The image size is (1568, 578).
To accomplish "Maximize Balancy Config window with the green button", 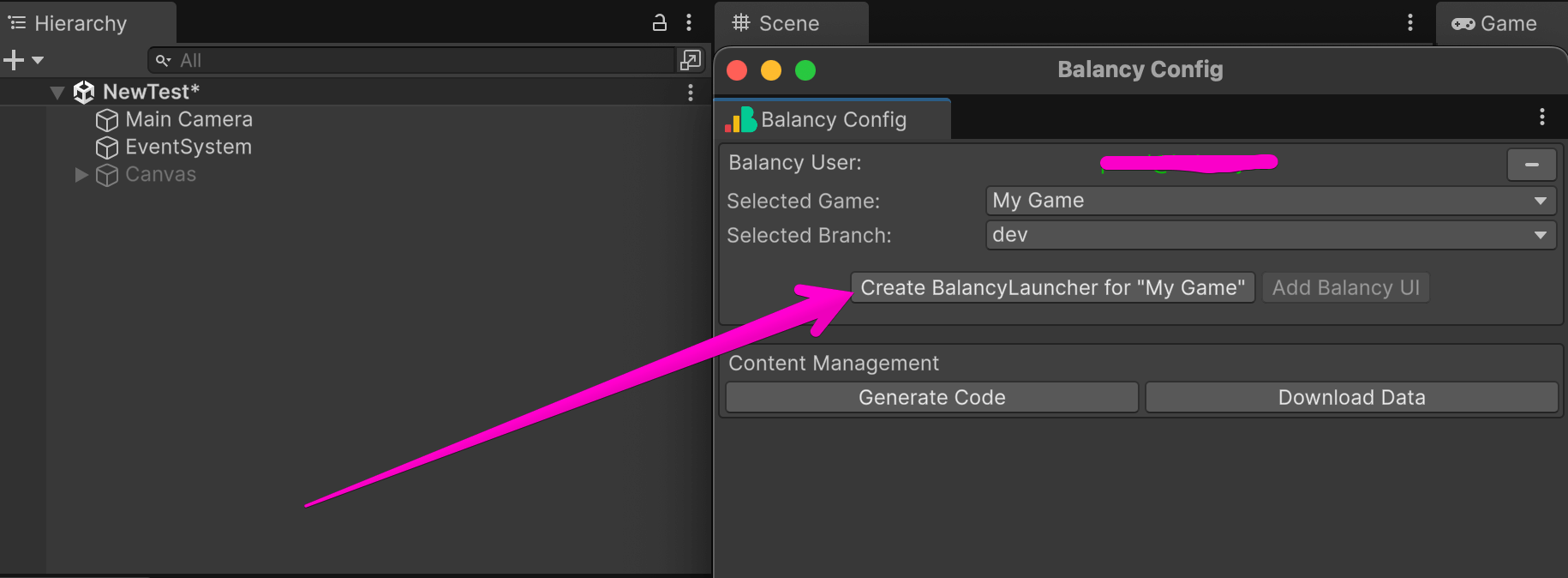I will 805,70.
